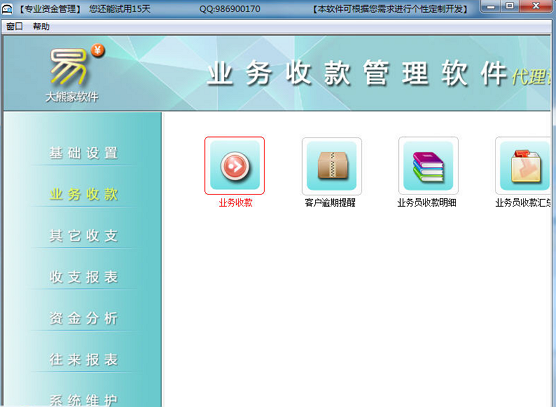Click the yen coin badge on logo
556x407 pixels.
pos(98,50)
